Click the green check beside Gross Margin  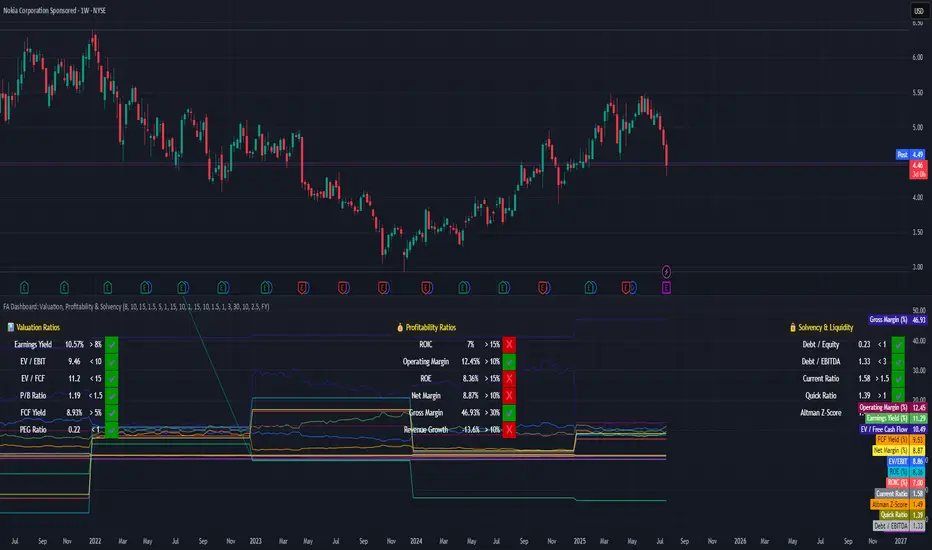pyautogui.click(x=509, y=413)
